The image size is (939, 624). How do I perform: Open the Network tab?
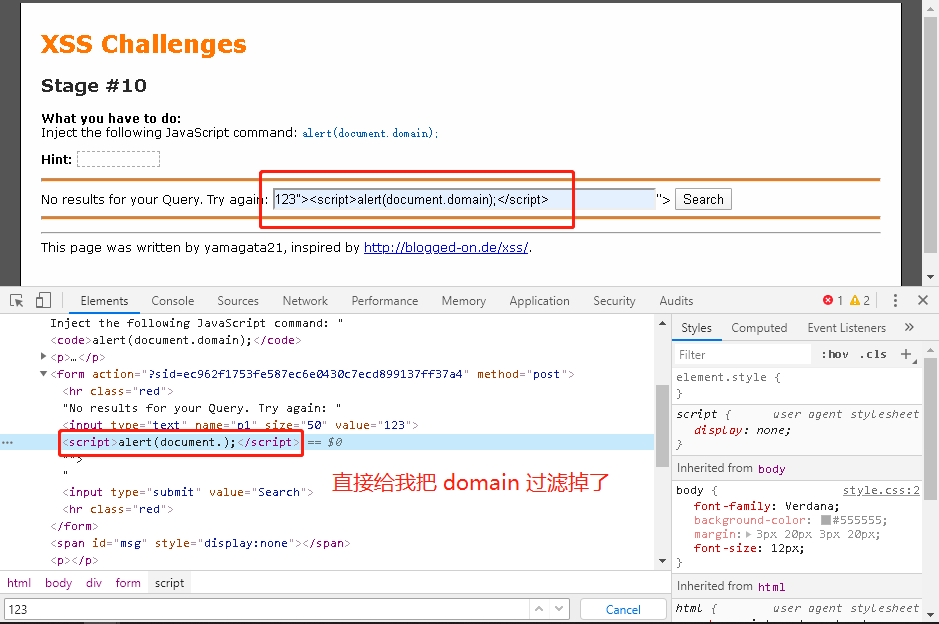305,301
